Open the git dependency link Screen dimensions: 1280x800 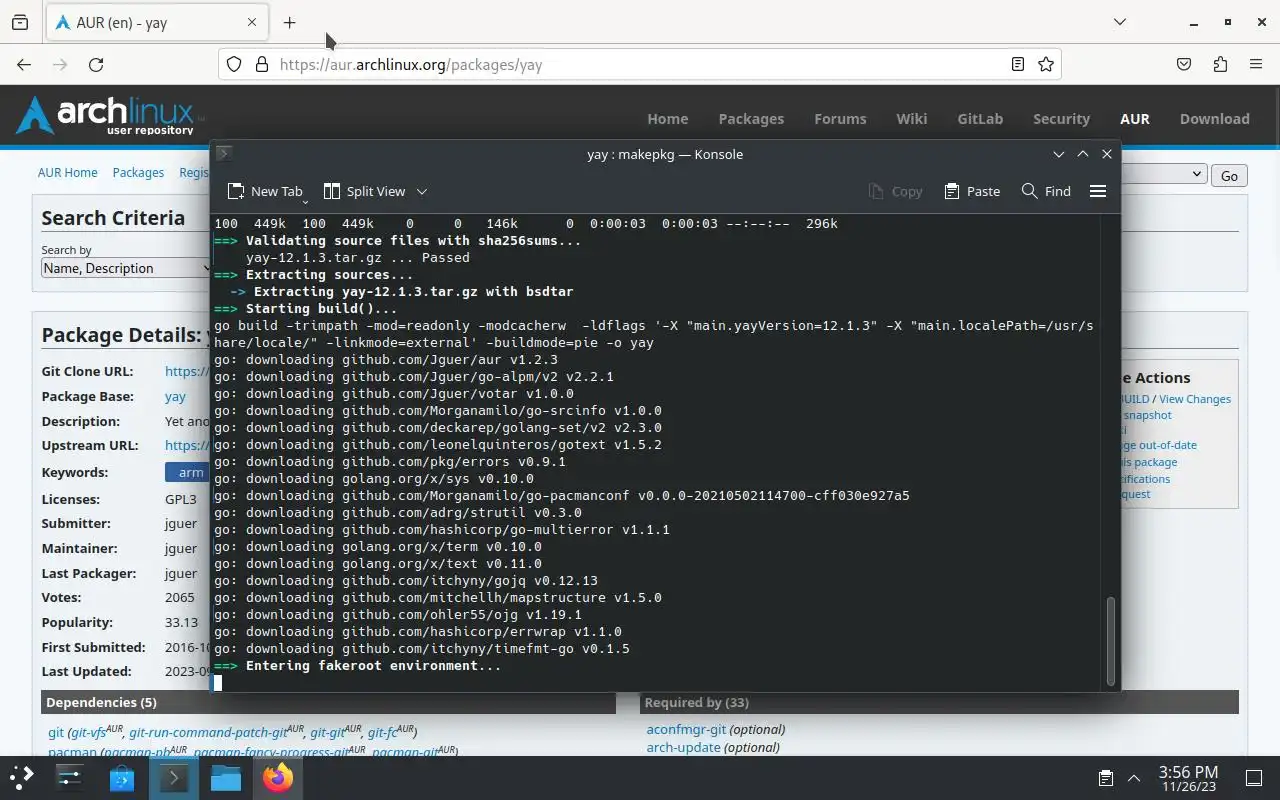click(x=56, y=732)
